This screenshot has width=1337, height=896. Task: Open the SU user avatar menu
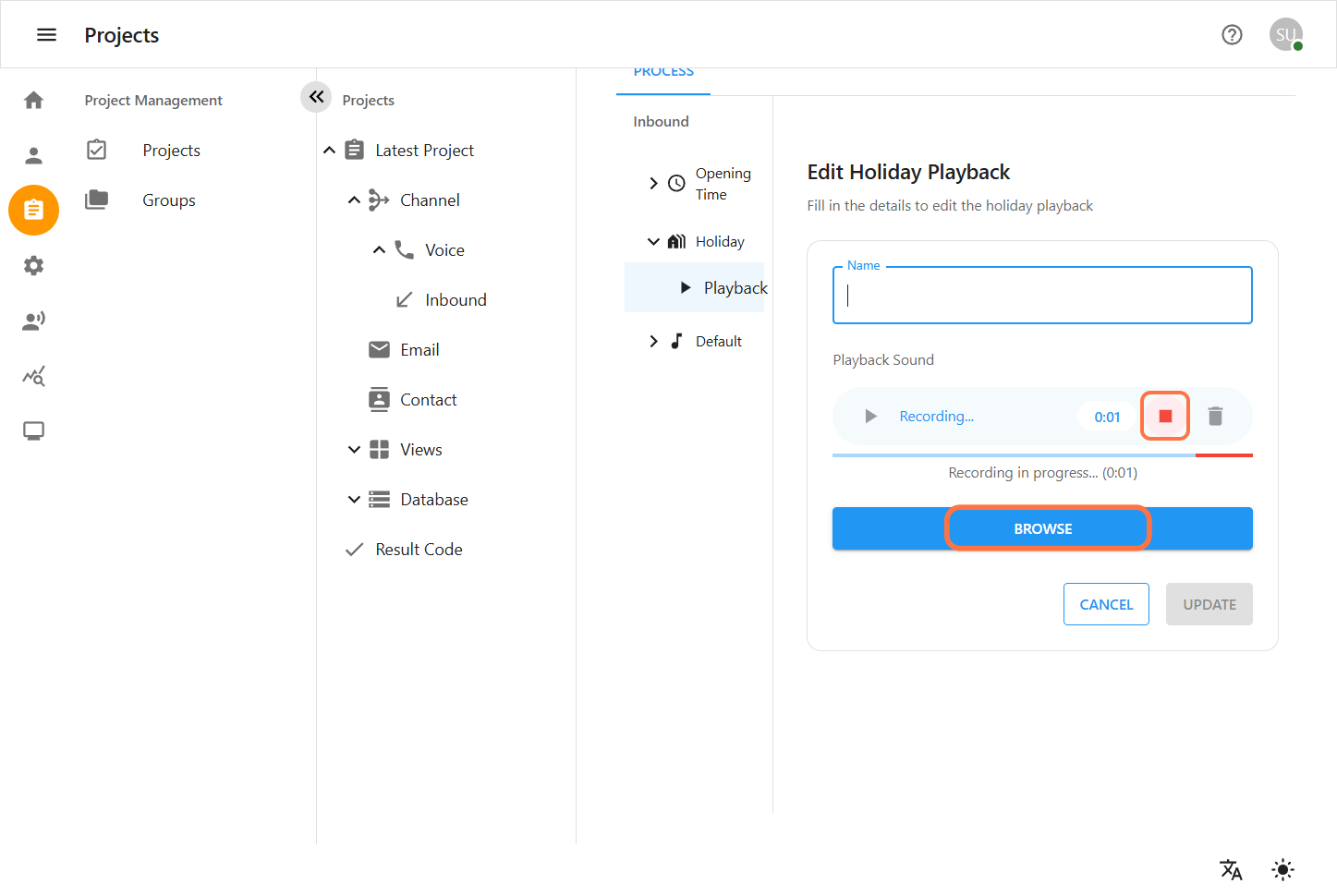pos(1285,35)
